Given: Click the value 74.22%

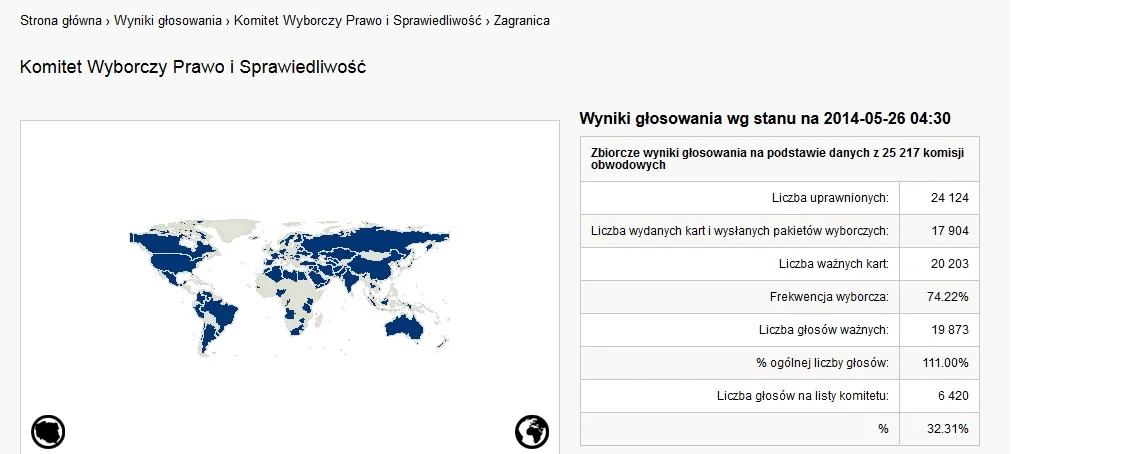Looking at the screenshot, I should (947, 297).
